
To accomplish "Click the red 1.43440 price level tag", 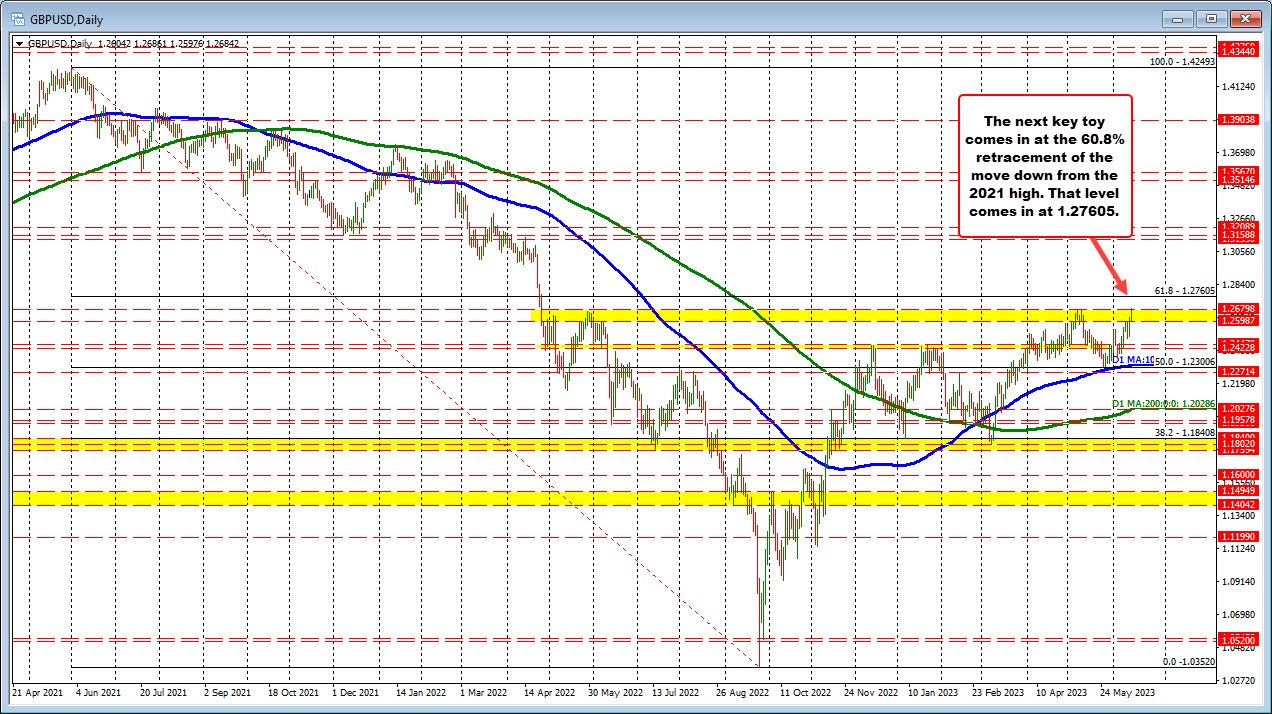I will point(1237,50).
